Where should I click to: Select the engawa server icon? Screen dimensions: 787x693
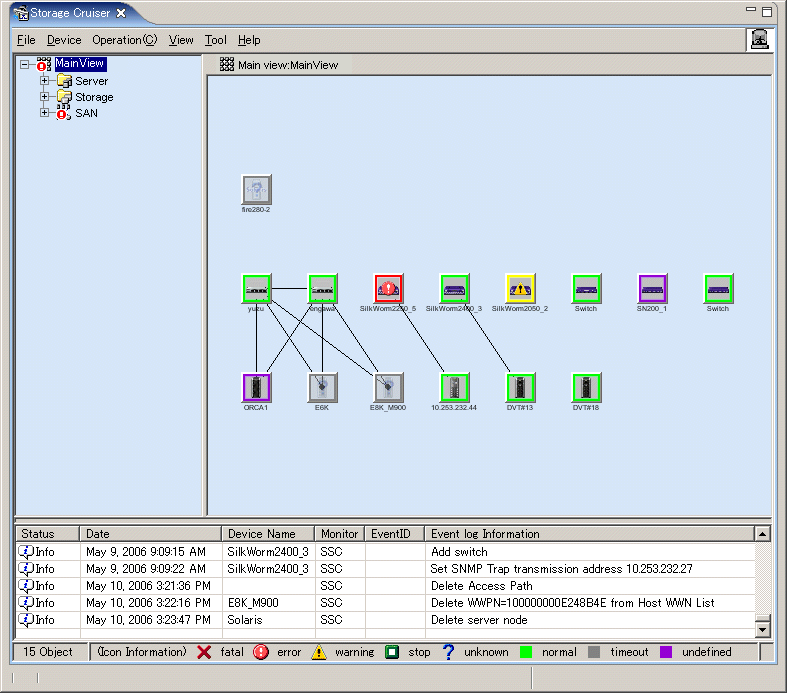[x=322, y=289]
